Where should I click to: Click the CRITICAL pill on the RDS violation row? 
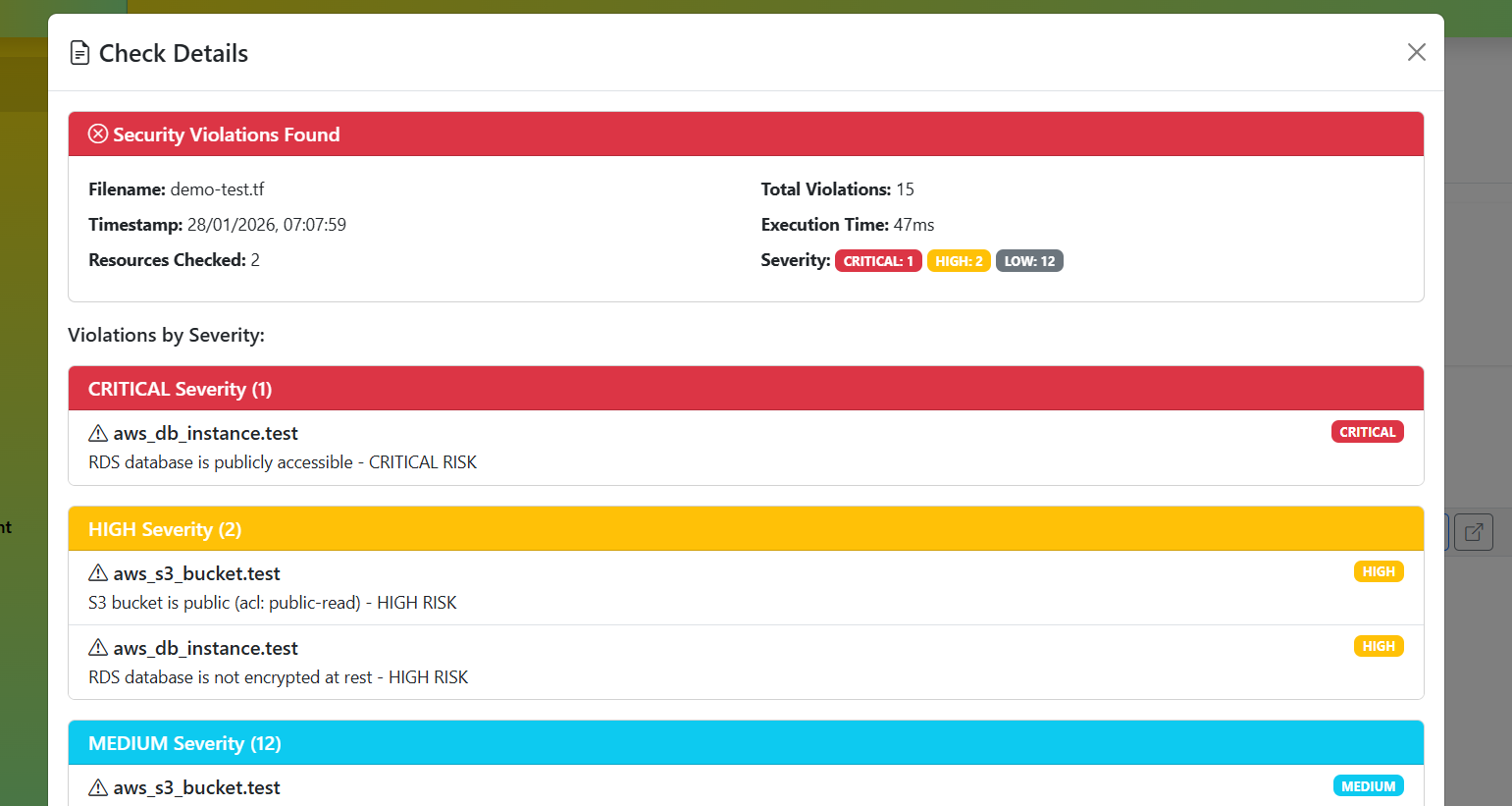(x=1367, y=431)
